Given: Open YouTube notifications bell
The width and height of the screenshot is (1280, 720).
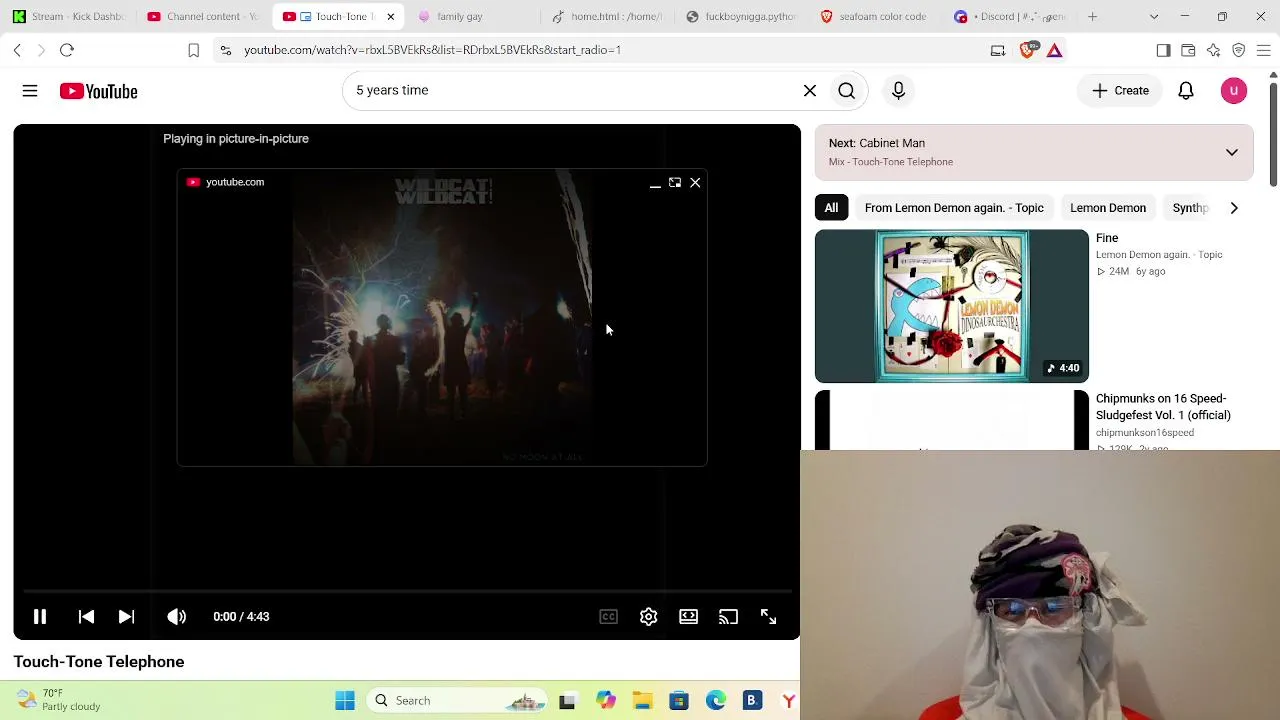Looking at the screenshot, I should click(1186, 91).
